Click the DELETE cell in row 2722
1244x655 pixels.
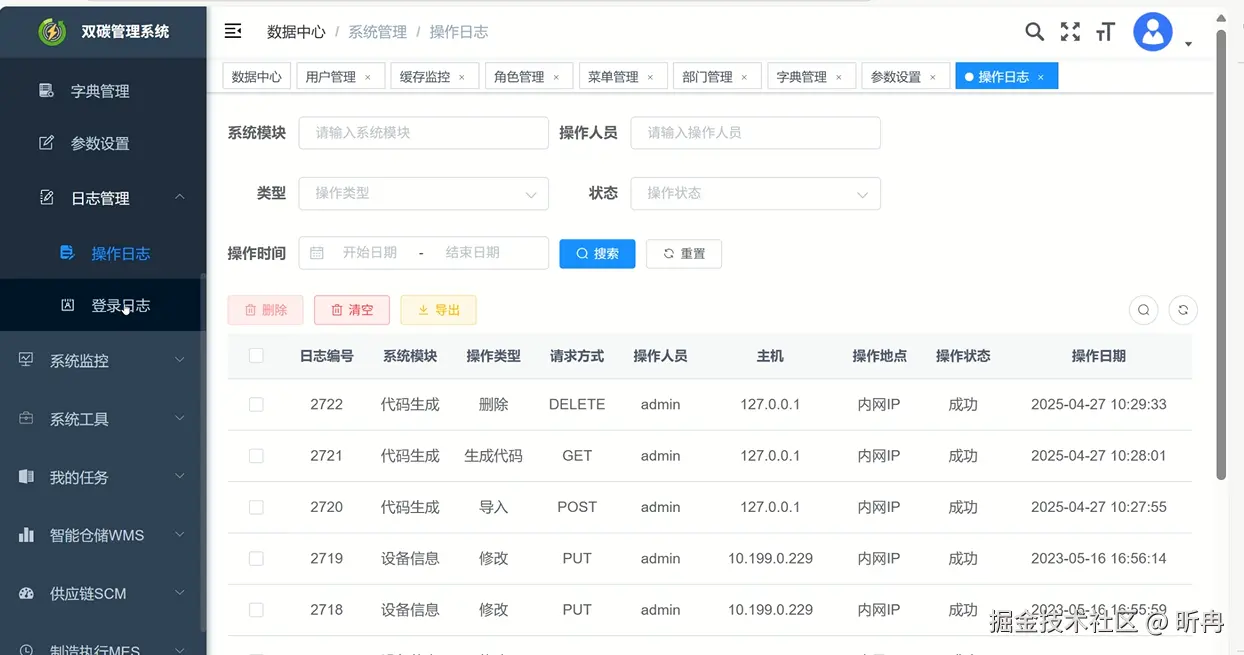577,404
